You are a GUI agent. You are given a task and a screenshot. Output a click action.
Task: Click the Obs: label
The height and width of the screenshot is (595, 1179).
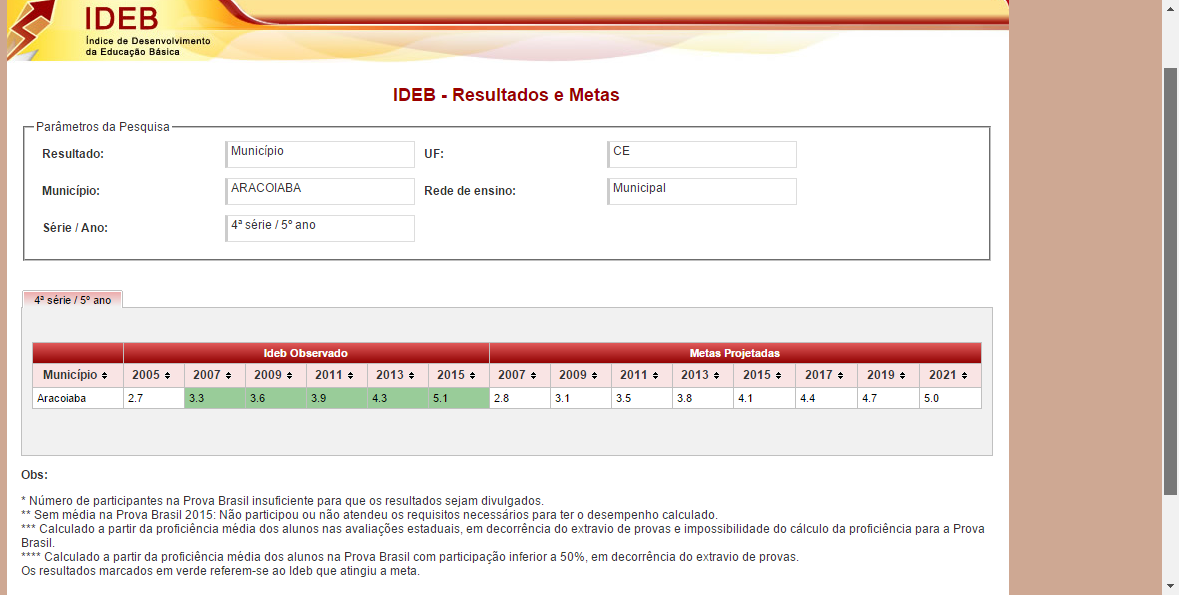click(35, 475)
